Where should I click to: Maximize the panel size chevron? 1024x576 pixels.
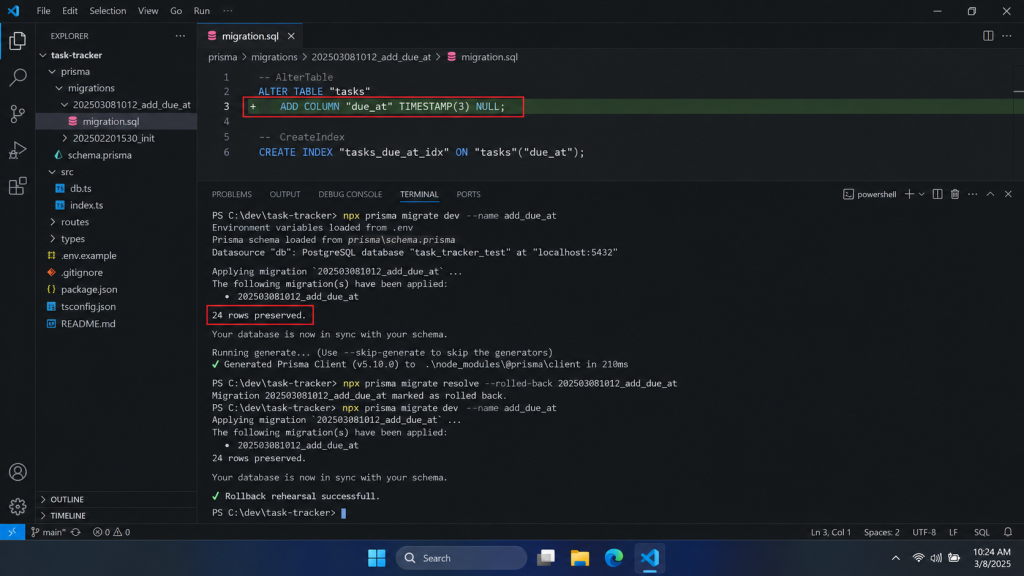(x=990, y=194)
